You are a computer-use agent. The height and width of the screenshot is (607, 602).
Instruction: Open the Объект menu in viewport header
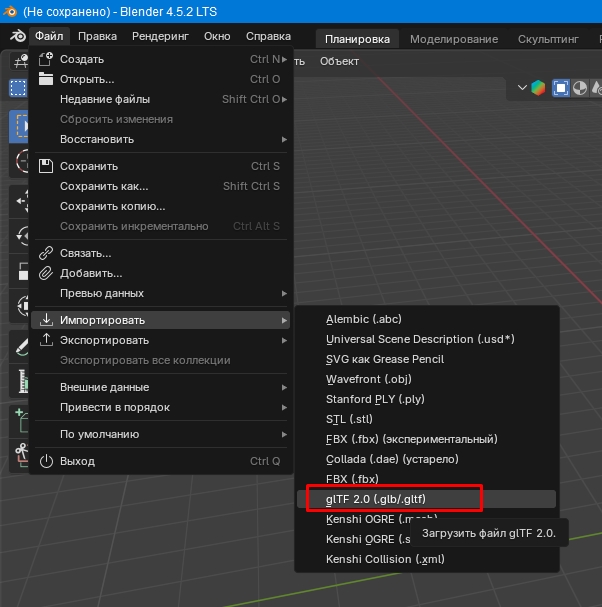[x=339, y=61]
